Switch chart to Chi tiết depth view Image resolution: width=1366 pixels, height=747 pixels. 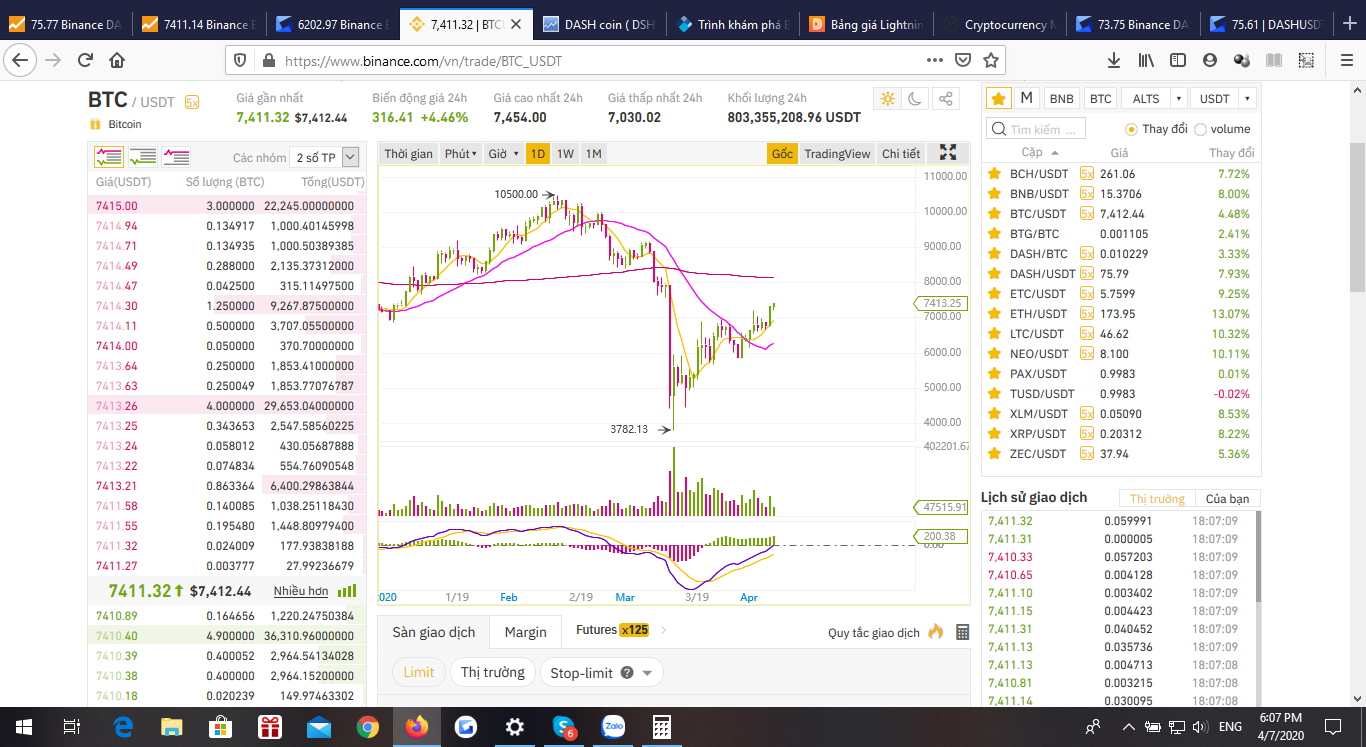[x=901, y=153]
